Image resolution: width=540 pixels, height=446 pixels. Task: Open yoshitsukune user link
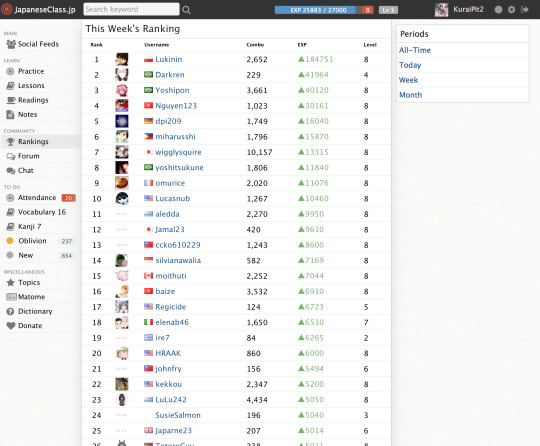(x=179, y=168)
